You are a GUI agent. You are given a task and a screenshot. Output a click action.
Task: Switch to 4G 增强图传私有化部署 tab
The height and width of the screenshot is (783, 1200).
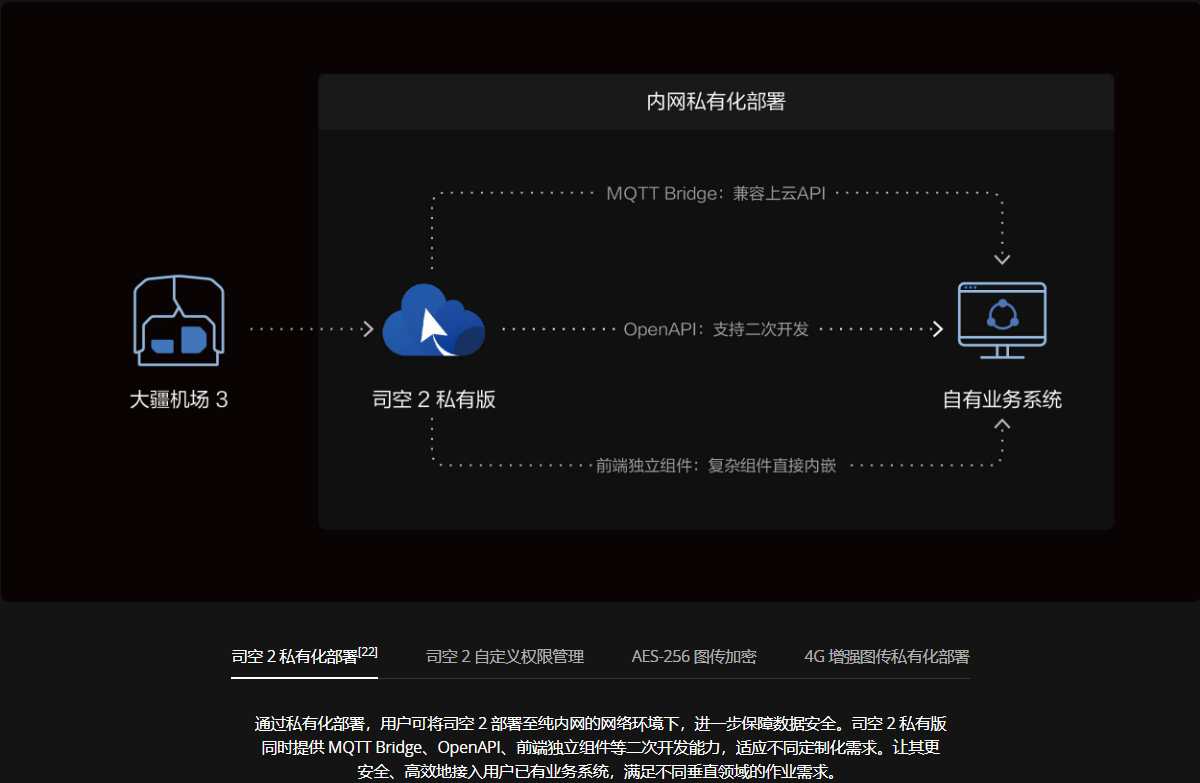coord(887,657)
